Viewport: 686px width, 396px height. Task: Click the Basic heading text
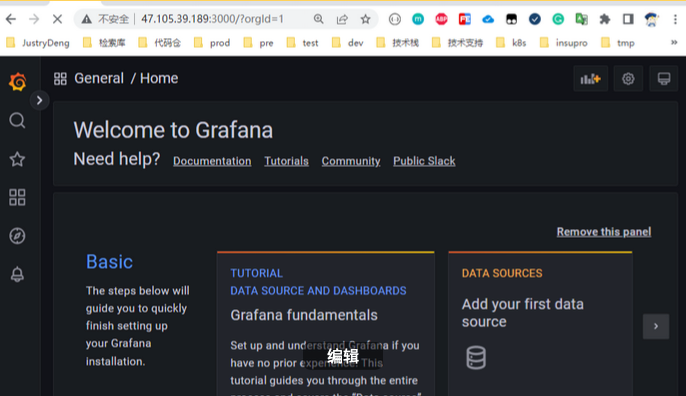pyautogui.click(x=109, y=262)
